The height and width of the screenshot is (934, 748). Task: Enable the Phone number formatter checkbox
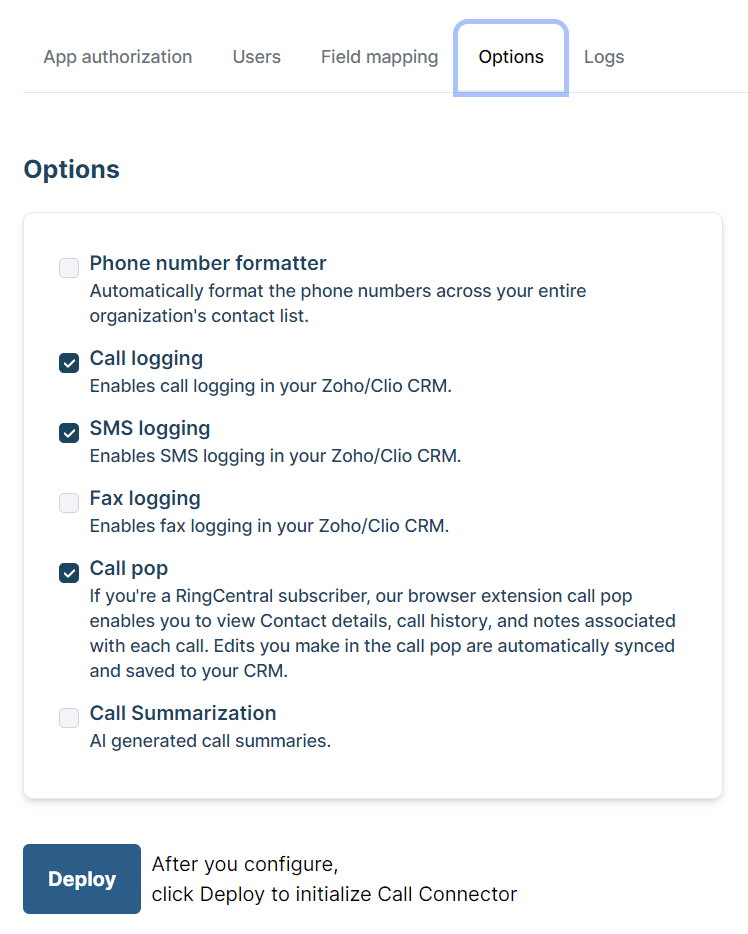69,268
